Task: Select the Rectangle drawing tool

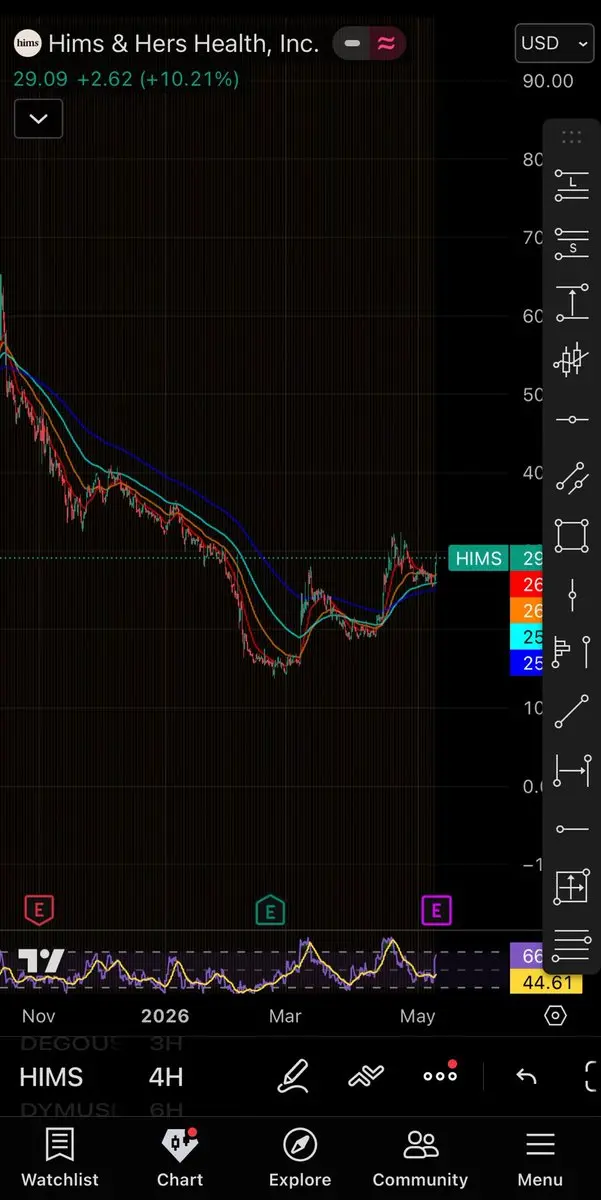Action: point(572,535)
